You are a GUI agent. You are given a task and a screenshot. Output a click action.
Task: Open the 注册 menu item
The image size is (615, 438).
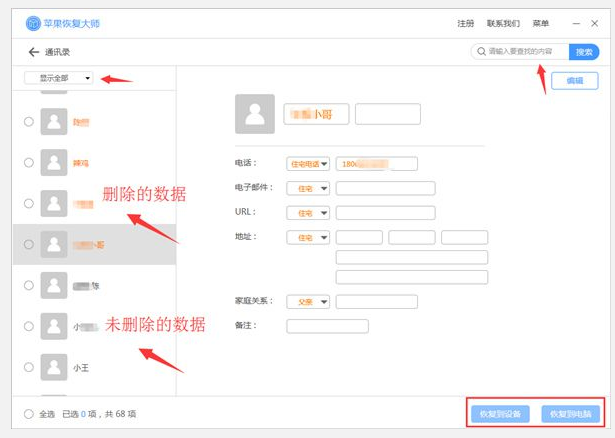466,24
